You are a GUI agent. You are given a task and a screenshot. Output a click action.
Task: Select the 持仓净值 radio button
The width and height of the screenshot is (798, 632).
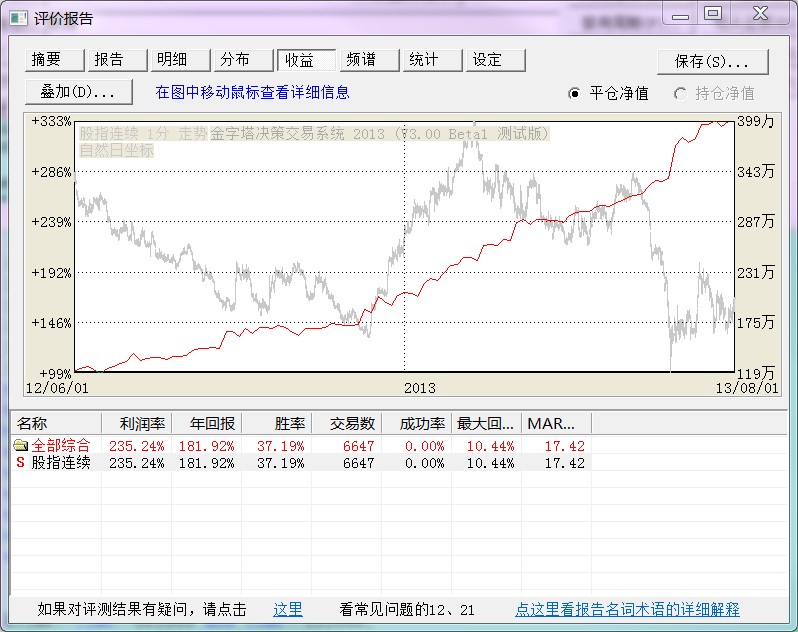680,93
